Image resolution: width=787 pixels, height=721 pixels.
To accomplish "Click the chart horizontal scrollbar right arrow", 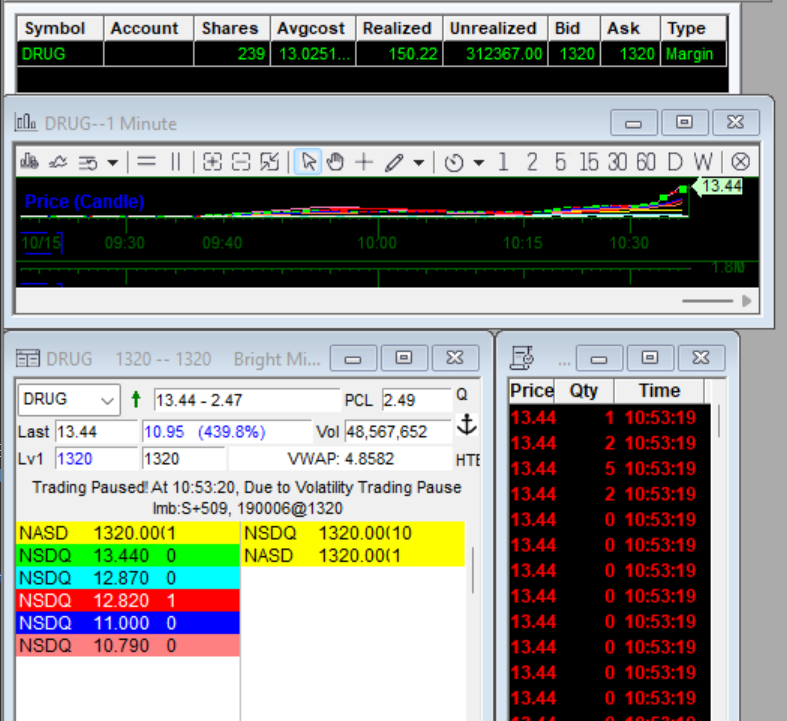I will (746, 301).
